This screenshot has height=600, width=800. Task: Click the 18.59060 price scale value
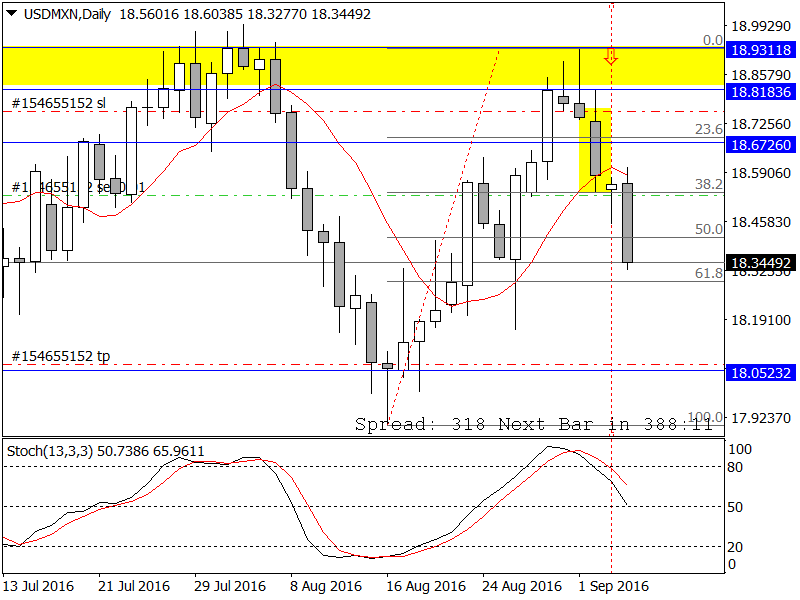coord(761,173)
